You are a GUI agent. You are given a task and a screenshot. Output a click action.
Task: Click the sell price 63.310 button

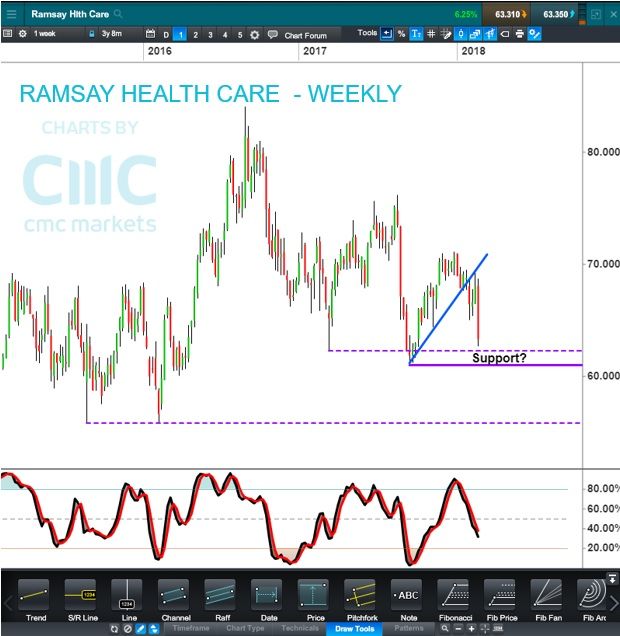tap(506, 14)
